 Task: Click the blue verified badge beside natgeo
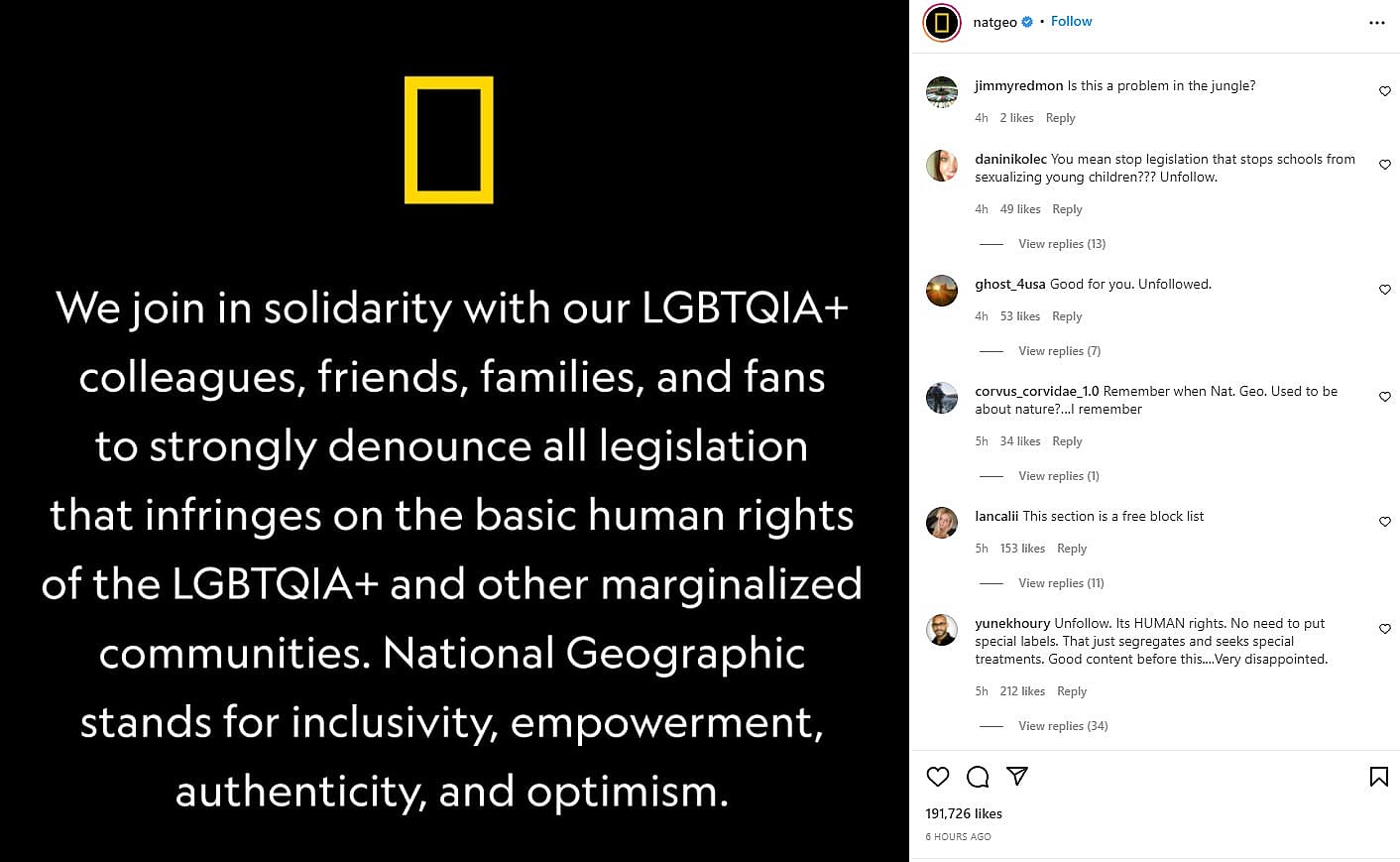[x=1027, y=22]
